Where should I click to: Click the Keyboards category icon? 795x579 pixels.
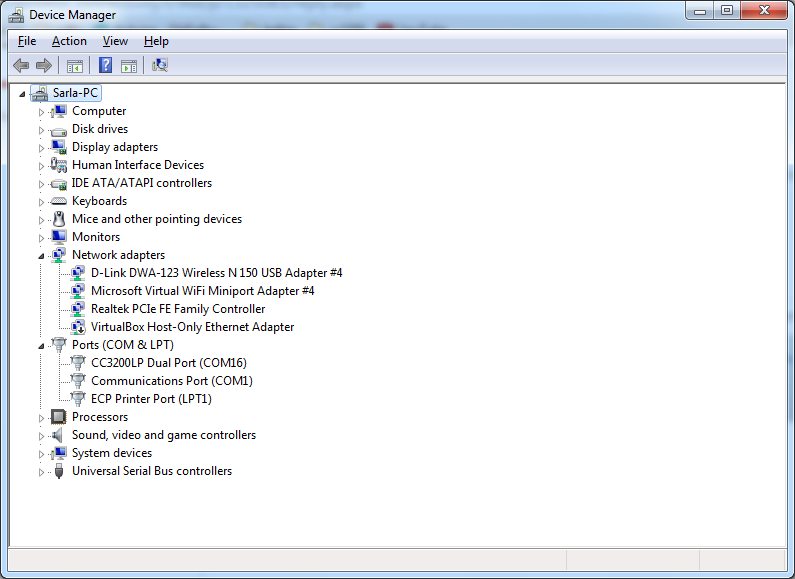[59, 201]
